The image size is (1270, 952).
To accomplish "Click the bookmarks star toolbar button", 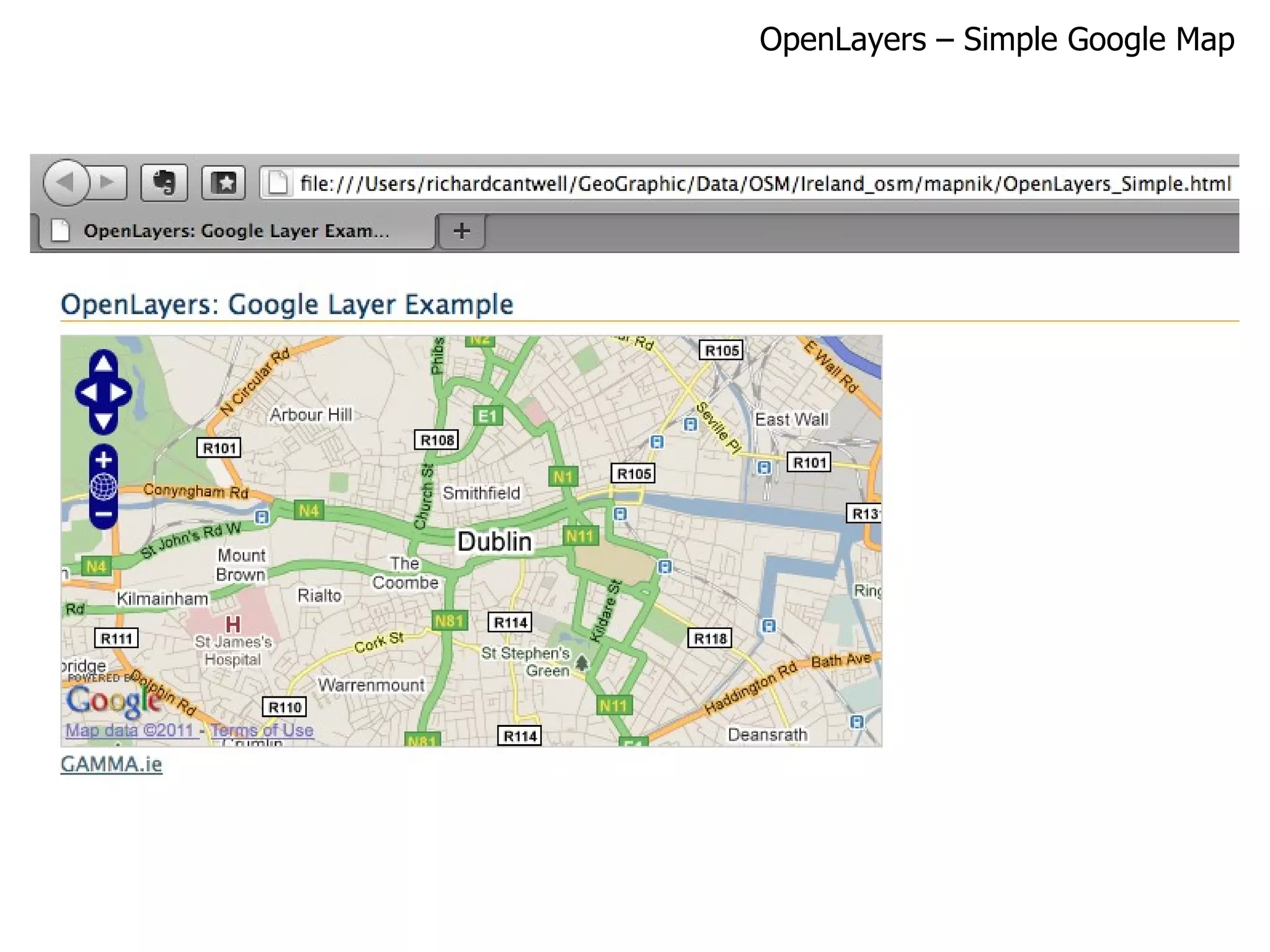I will coord(223,183).
